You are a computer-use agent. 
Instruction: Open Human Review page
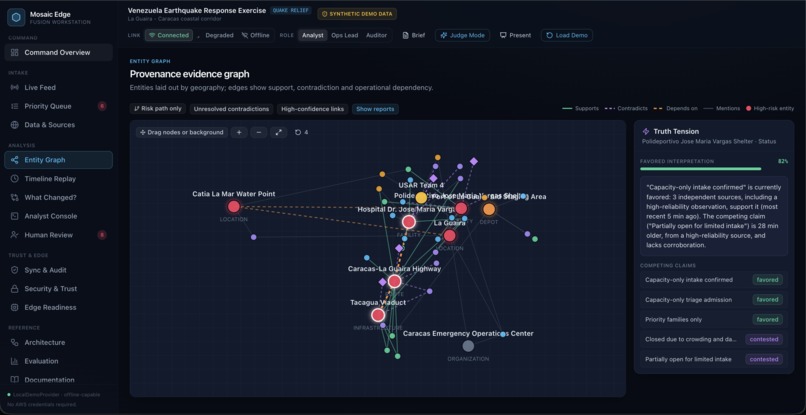point(59,235)
